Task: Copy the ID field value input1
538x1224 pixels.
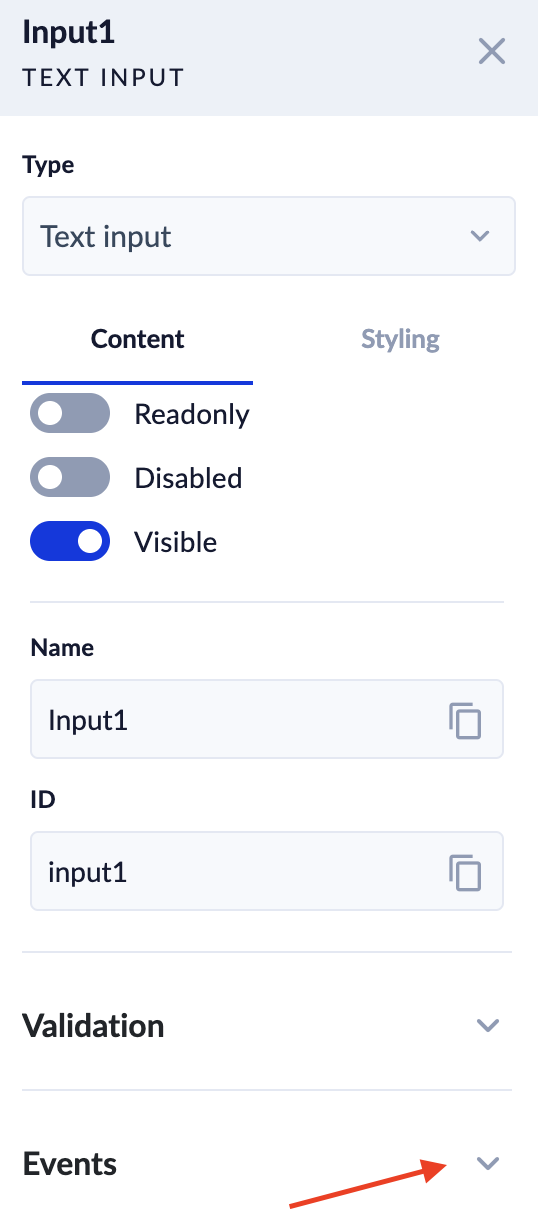Action: [x=465, y=872]
